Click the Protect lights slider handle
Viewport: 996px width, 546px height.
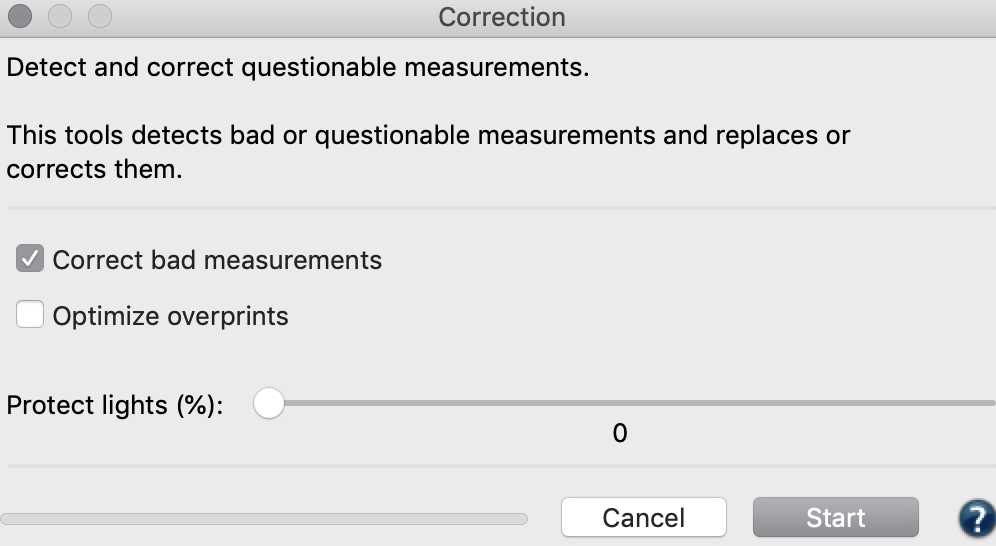pyautogui.click(x=268, y=404)
